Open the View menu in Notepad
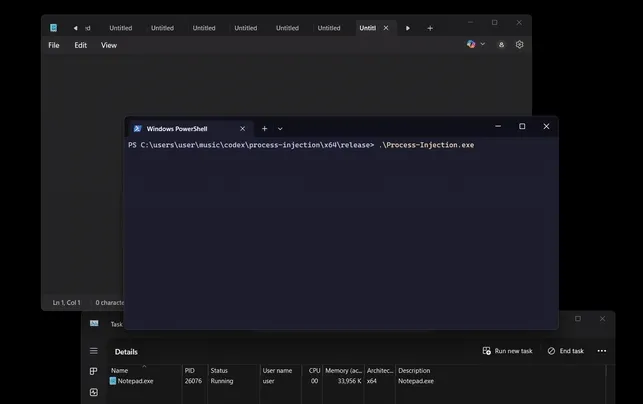 coord(109,45)
